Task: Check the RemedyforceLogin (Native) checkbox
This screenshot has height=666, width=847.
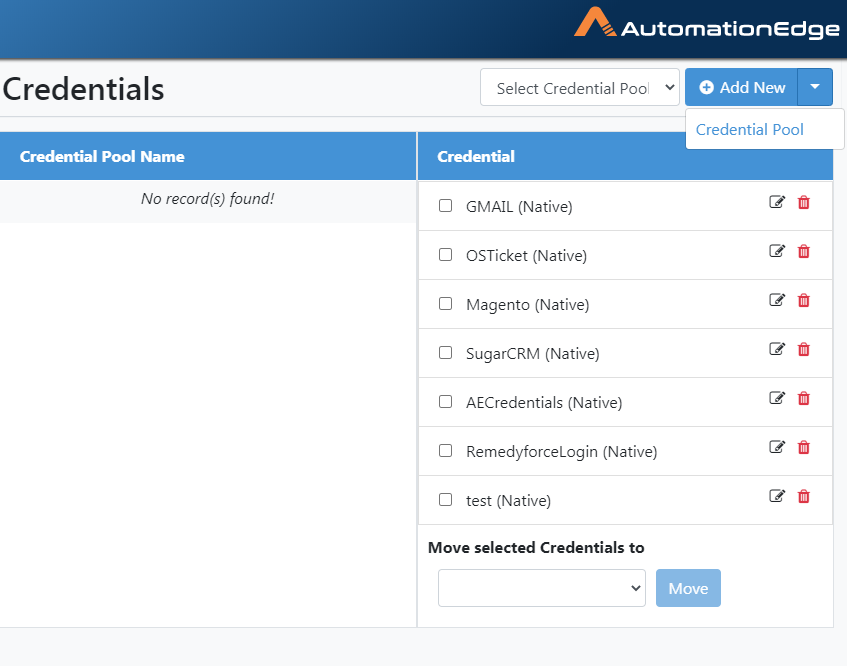Action: [x=446, y=450]
